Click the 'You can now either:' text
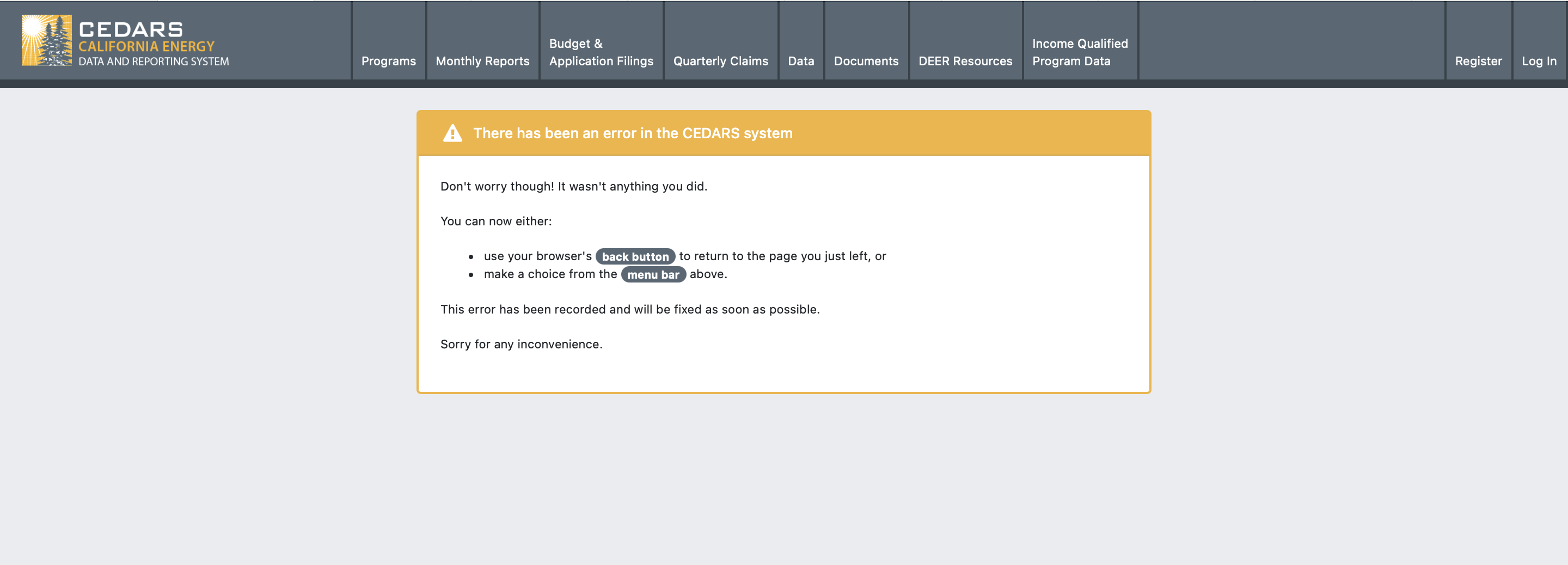The width and height of the screenshot is (1568, 565). (x=496, y=221)
